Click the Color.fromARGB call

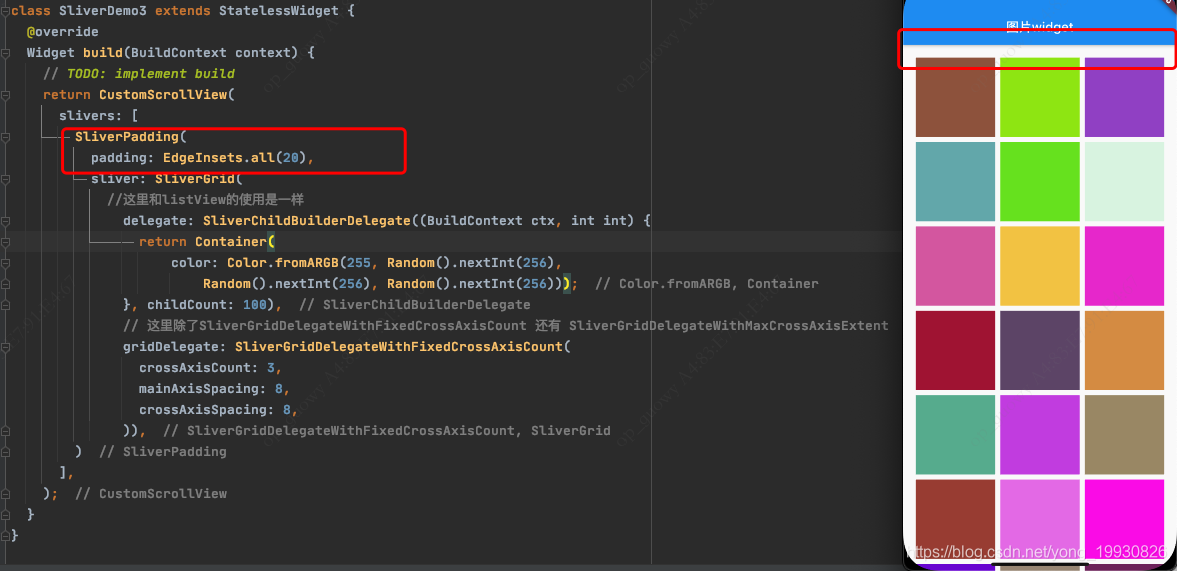click(x=283, y=263)
